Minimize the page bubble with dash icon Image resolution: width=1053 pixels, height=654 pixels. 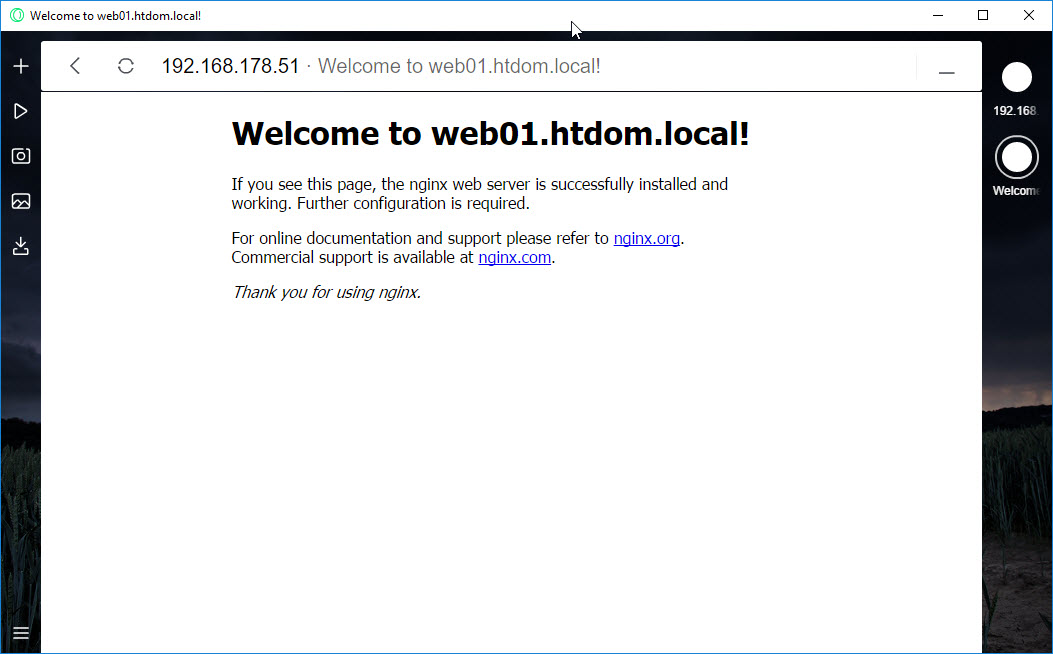pyautogui.click(x=947, y=72)
